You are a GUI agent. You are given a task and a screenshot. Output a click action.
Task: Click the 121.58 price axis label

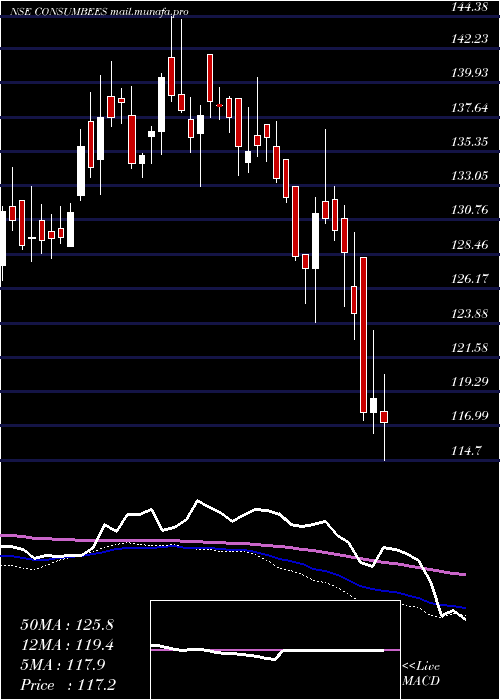pos(470,347)
